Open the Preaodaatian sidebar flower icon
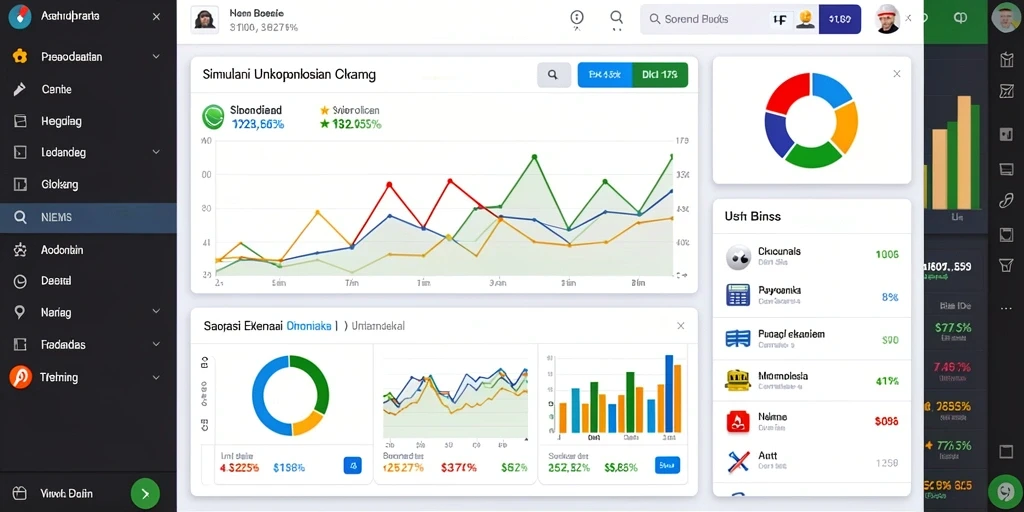 pos(20,56)
